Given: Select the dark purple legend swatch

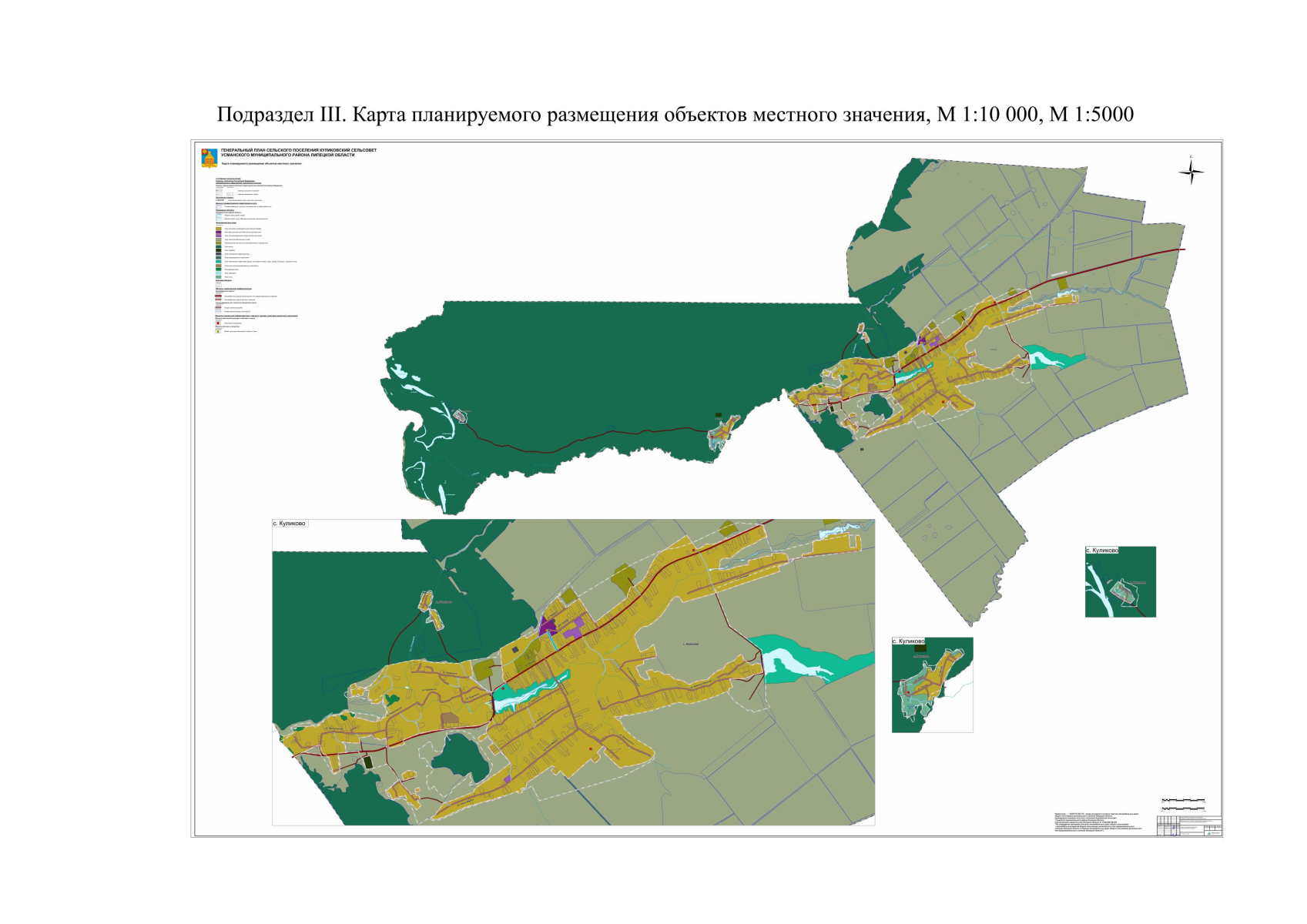Looking at the screenshot, I should pos(219,233).
